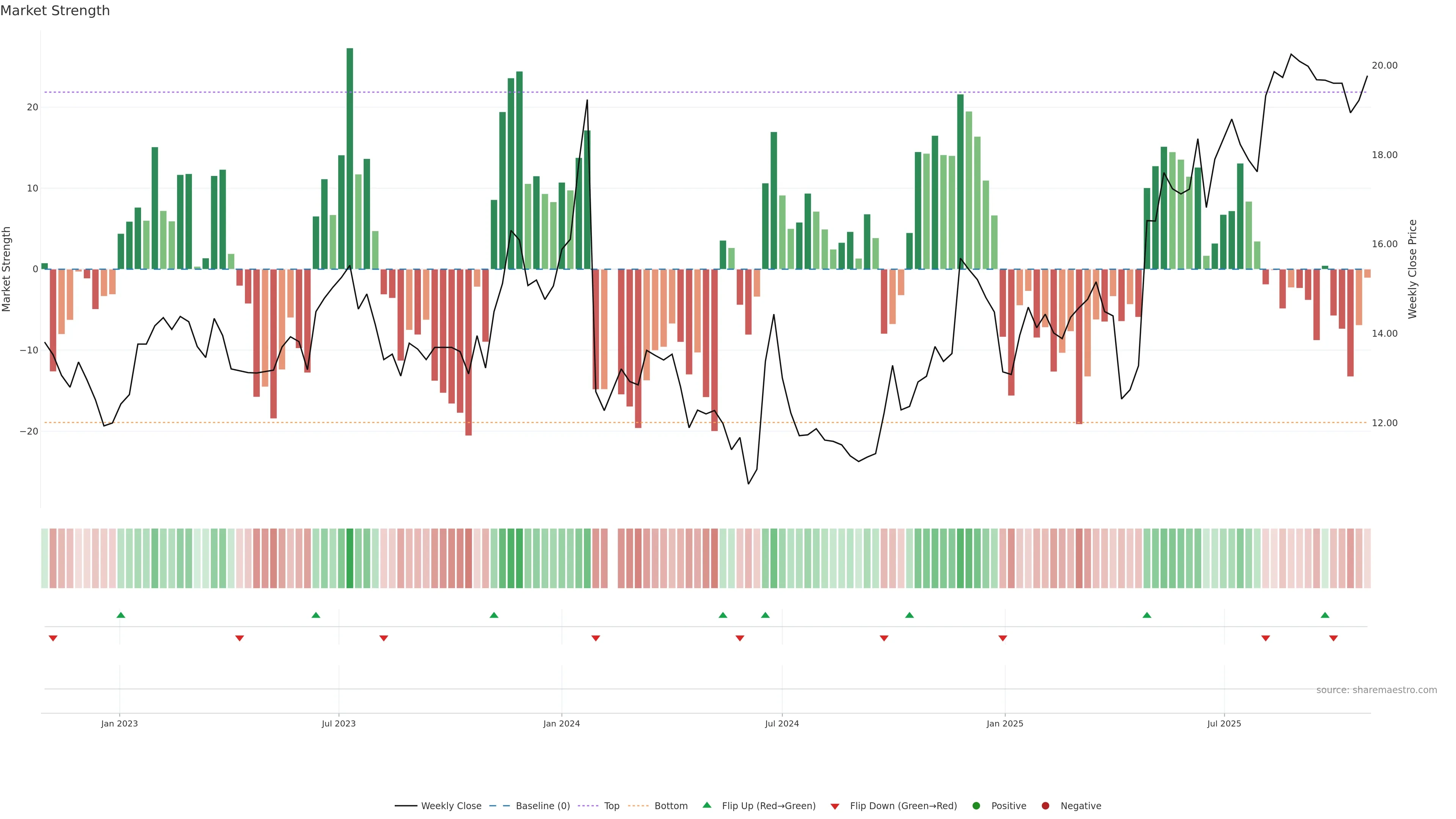Click the Flip Down red triangle legend icon
The image size is (1456, 819).
click(x=835, y=806)
